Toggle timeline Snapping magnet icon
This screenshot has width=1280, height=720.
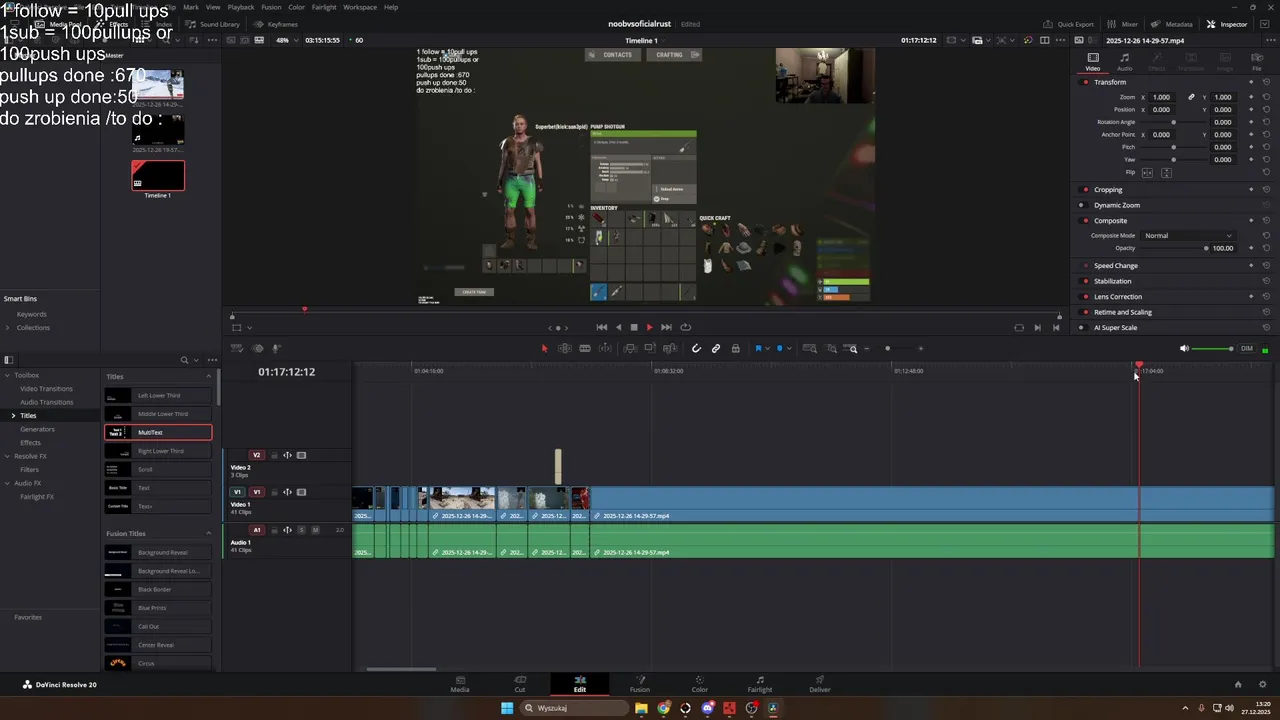pos(696,348)
